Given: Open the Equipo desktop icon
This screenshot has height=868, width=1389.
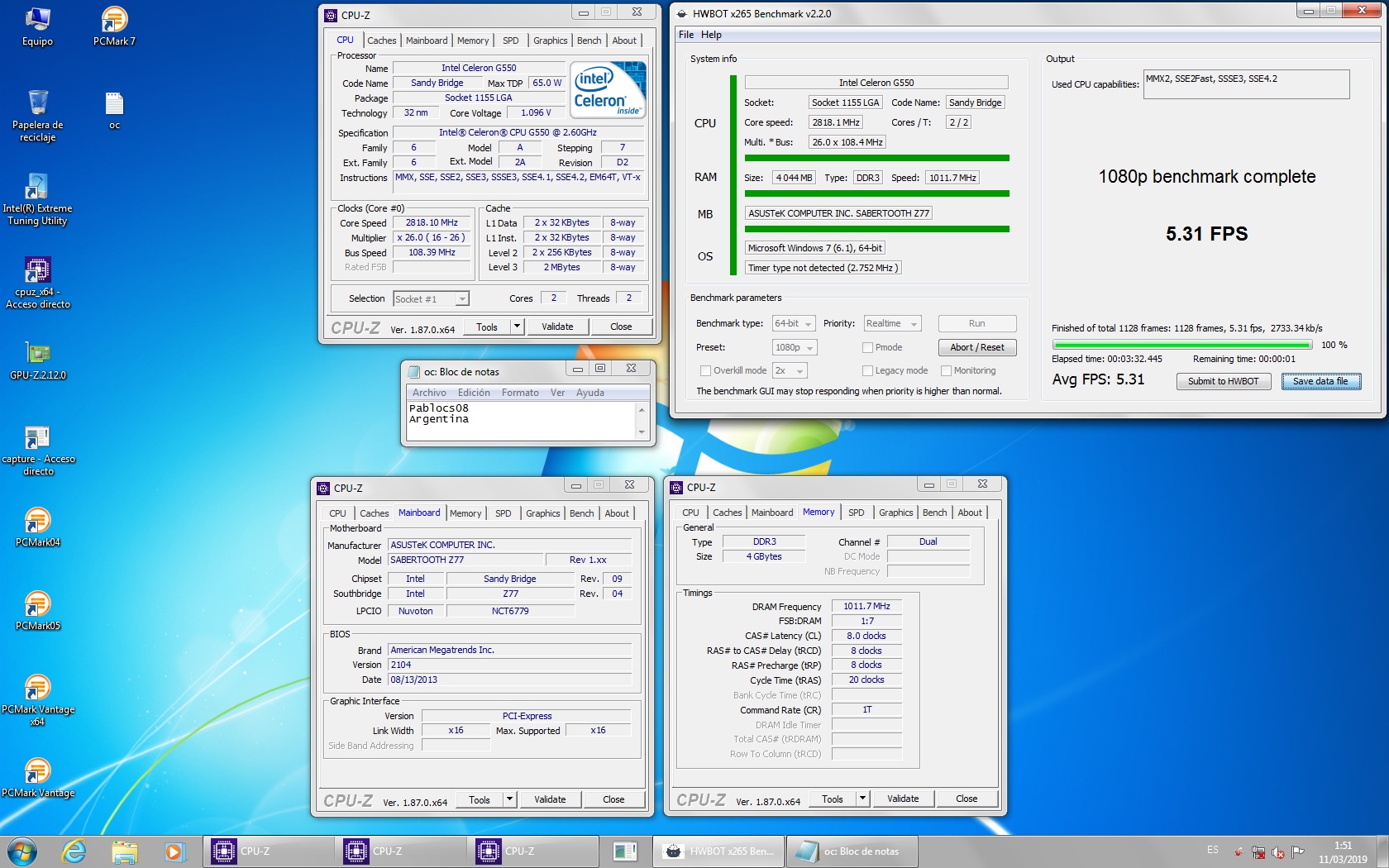Looking at the screenshot, I should pyautogui.click(x=37, y=26).
